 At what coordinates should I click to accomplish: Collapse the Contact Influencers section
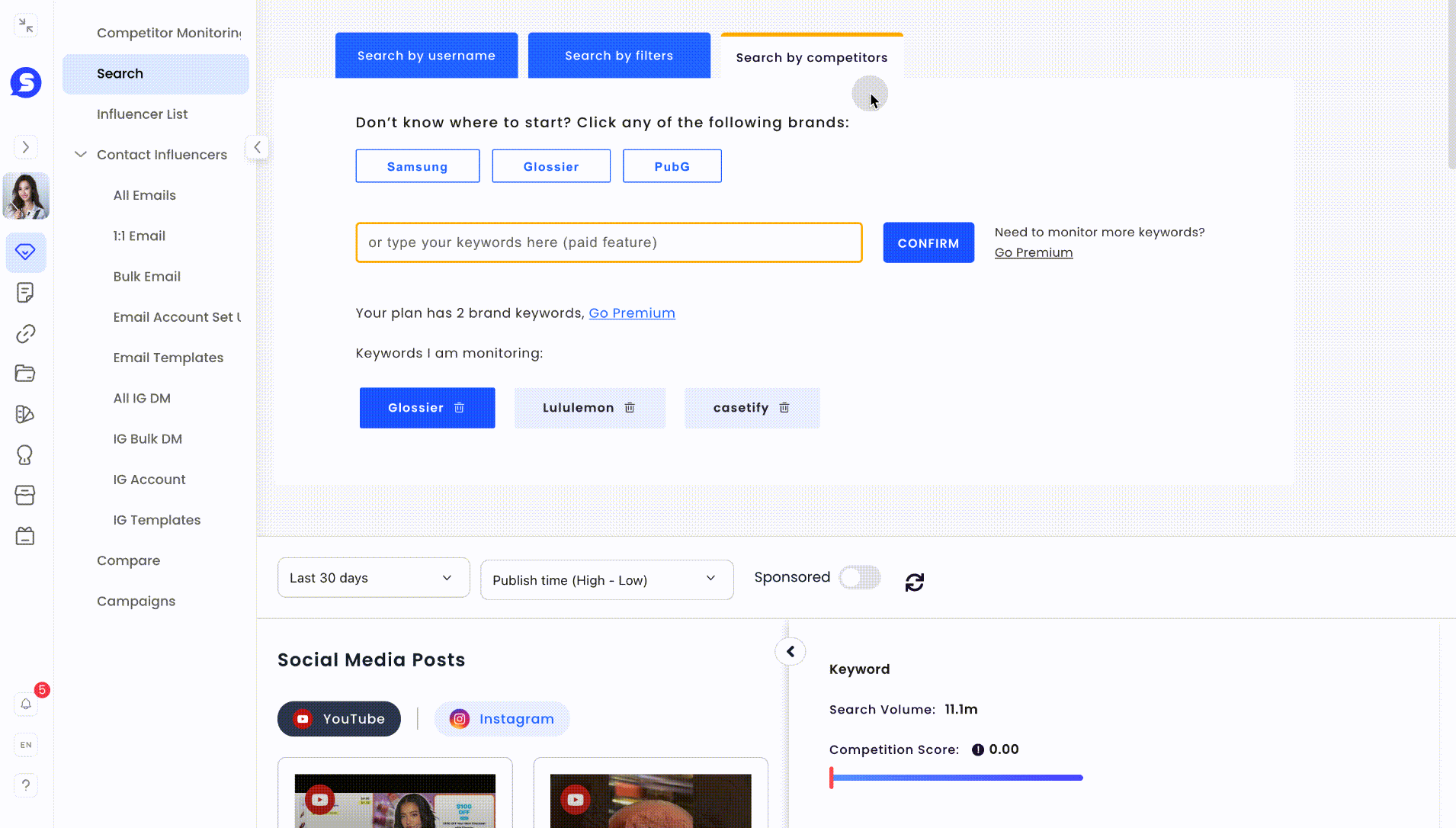(x=80, y=155)
